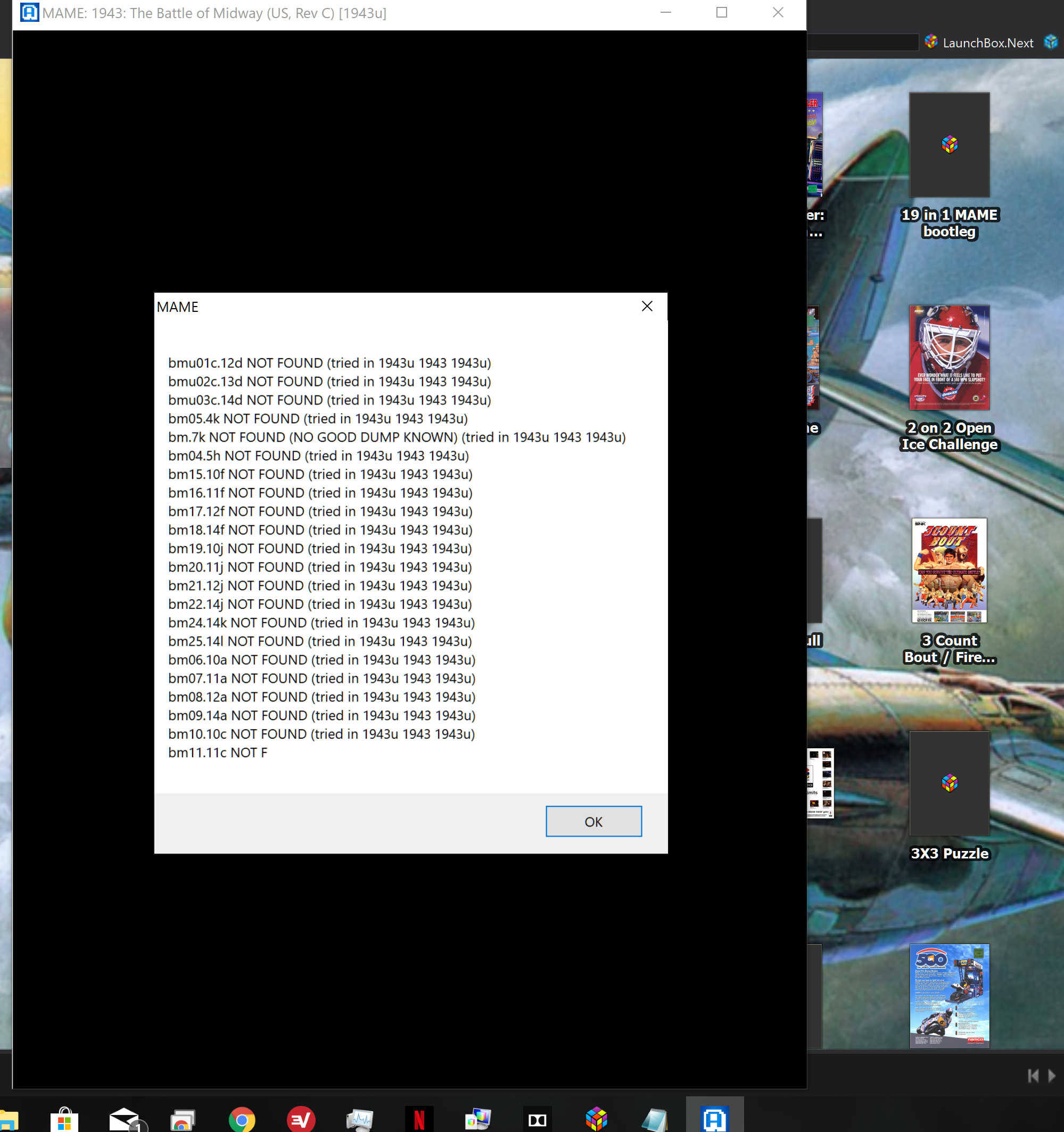Select 2 on 2 Open Ice Challenge cover
The width and height of the screenshot is (1064, 1132).
tap(950, 358)
